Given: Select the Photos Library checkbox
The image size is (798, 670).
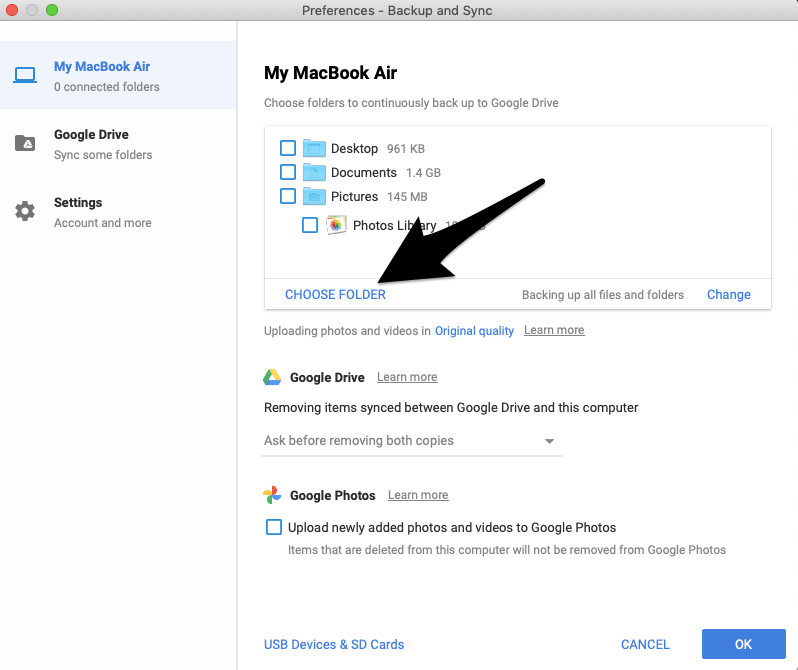Looking at the screenshot, I should pyautogui.click(x=310, y=225).
